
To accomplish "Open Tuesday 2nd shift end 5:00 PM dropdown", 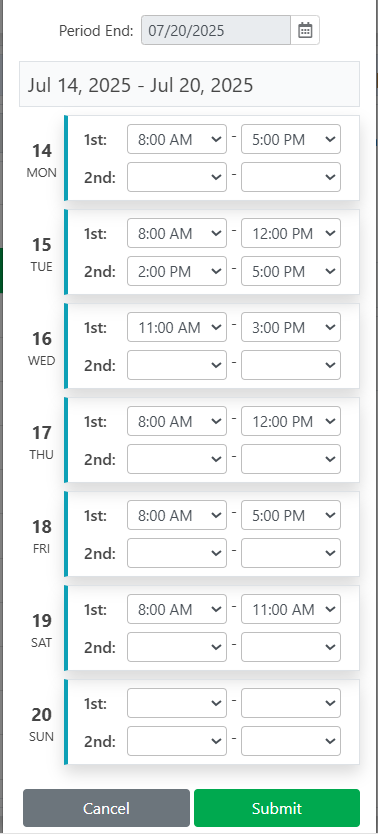I will click(291, 271).
